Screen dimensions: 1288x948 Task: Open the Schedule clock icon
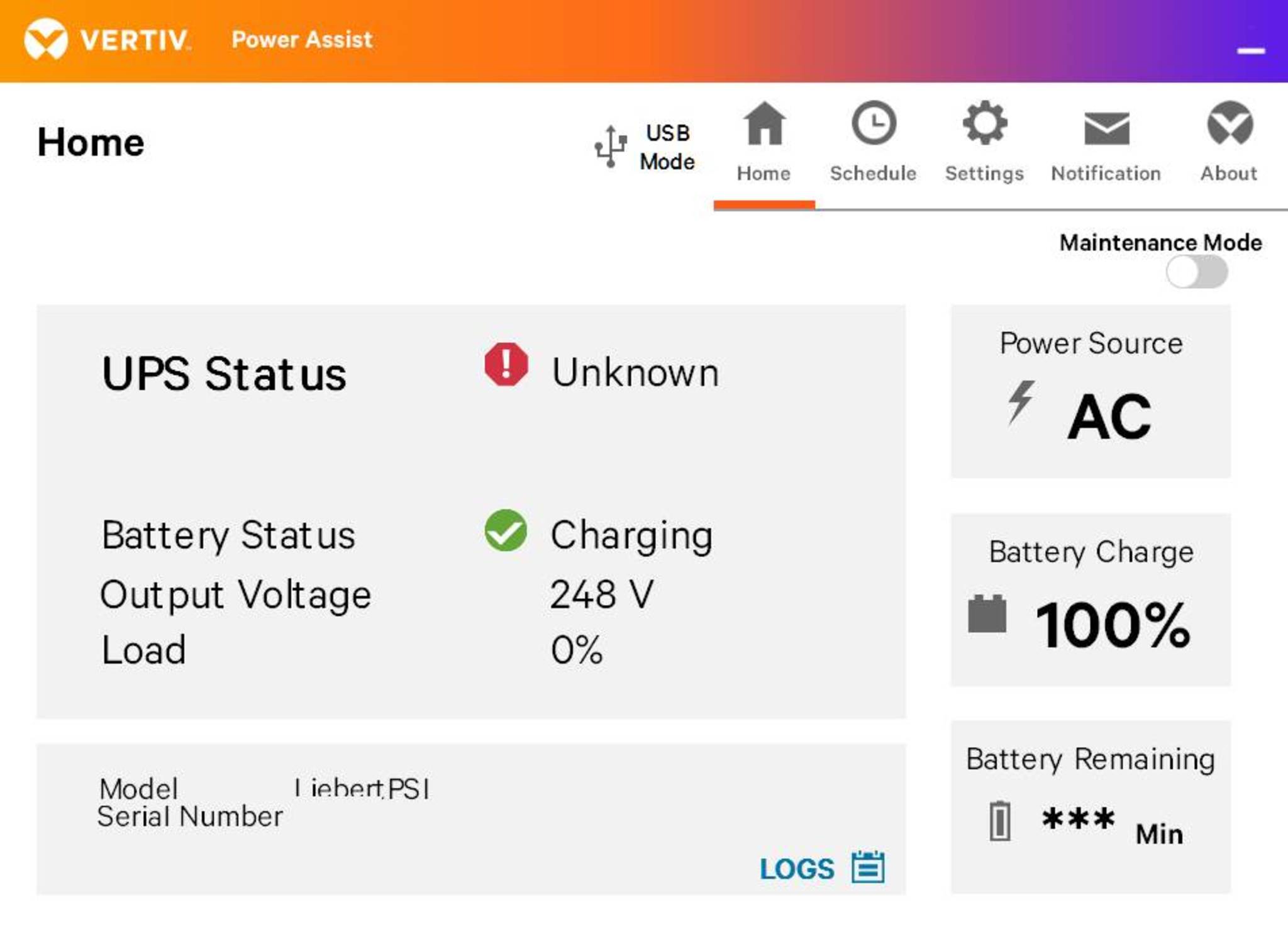click(874, 122)
